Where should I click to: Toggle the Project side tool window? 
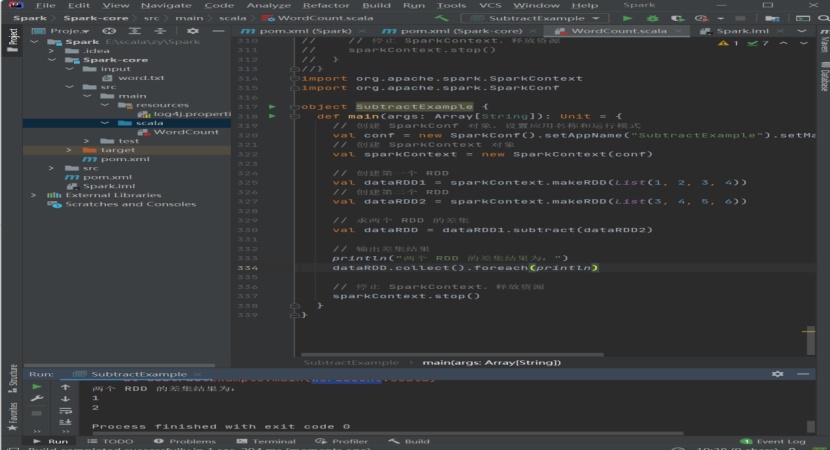[x=12, y=40]
